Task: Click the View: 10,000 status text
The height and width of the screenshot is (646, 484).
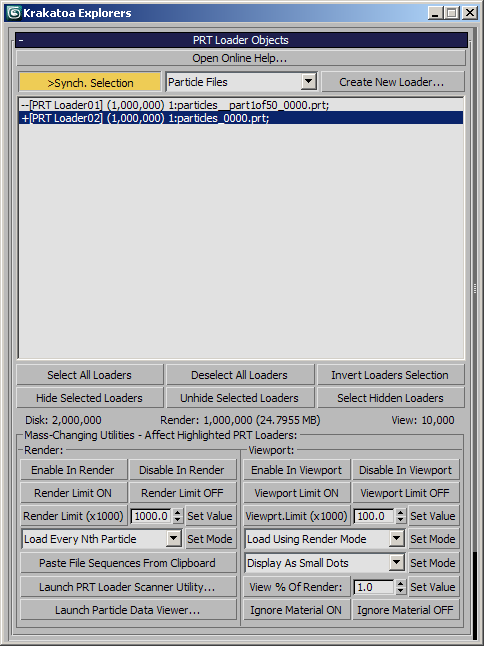Action: pyautogui.click(x=423, y=420)
